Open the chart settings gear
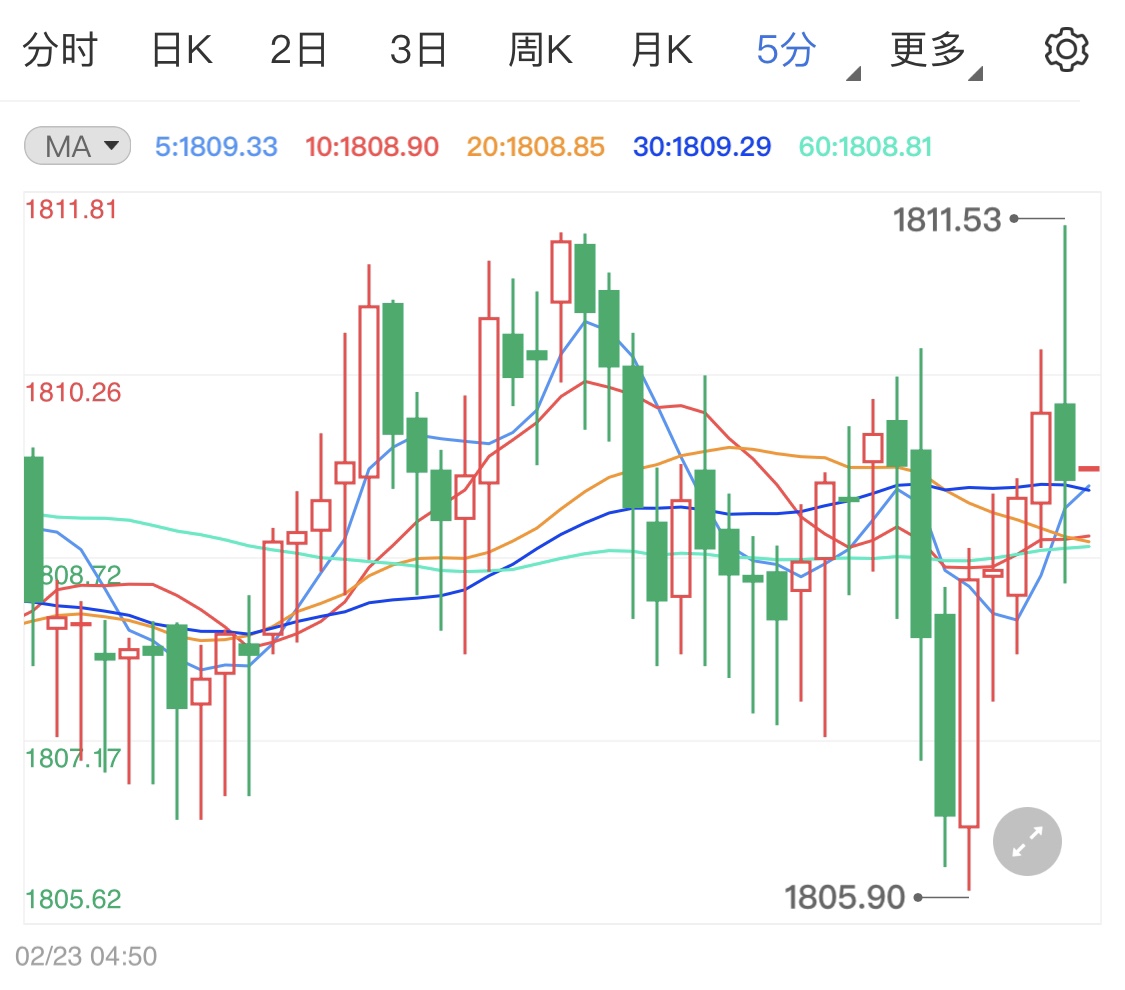This screenshot has height=990, width=1125. pos(1066,50)
